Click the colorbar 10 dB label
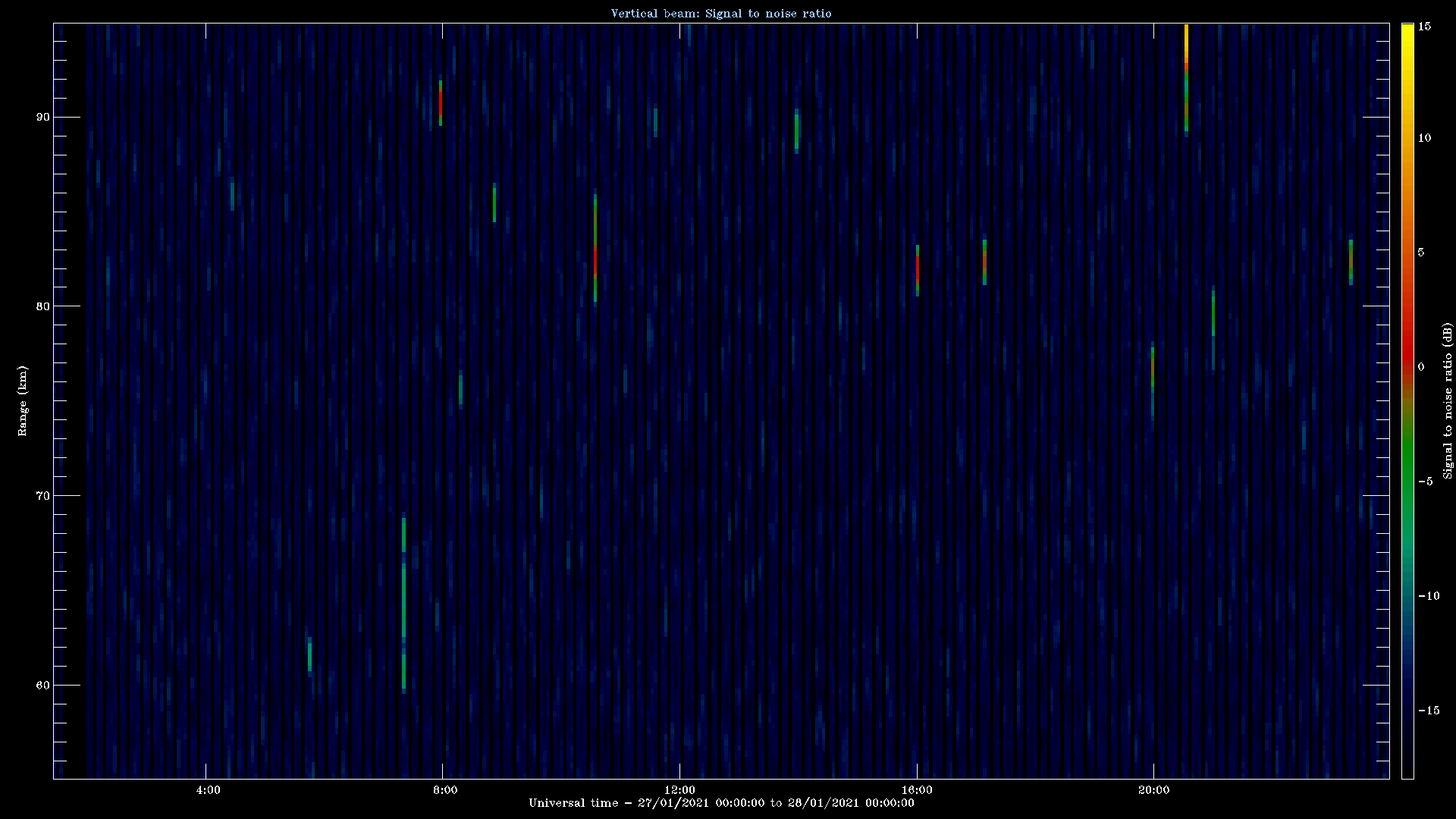The height and width of the screenshot is (819, 1456). click(x=1424, y=138)
